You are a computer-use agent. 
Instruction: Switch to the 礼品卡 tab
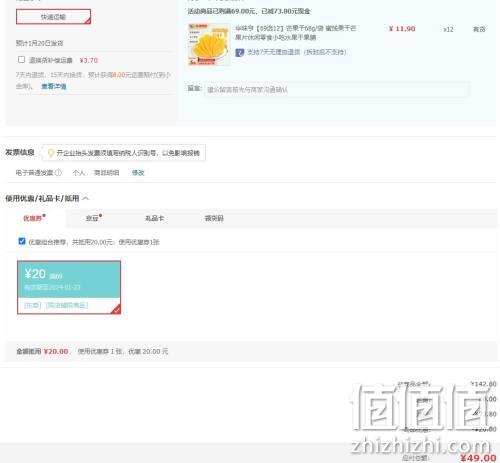(154, 218)
